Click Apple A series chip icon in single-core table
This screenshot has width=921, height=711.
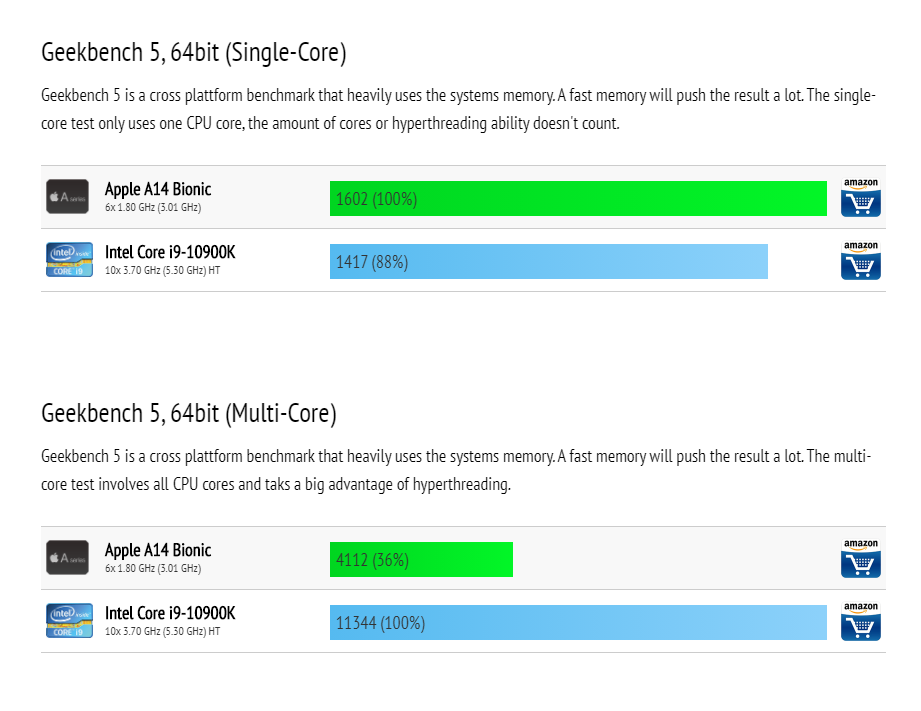point(68,196)
